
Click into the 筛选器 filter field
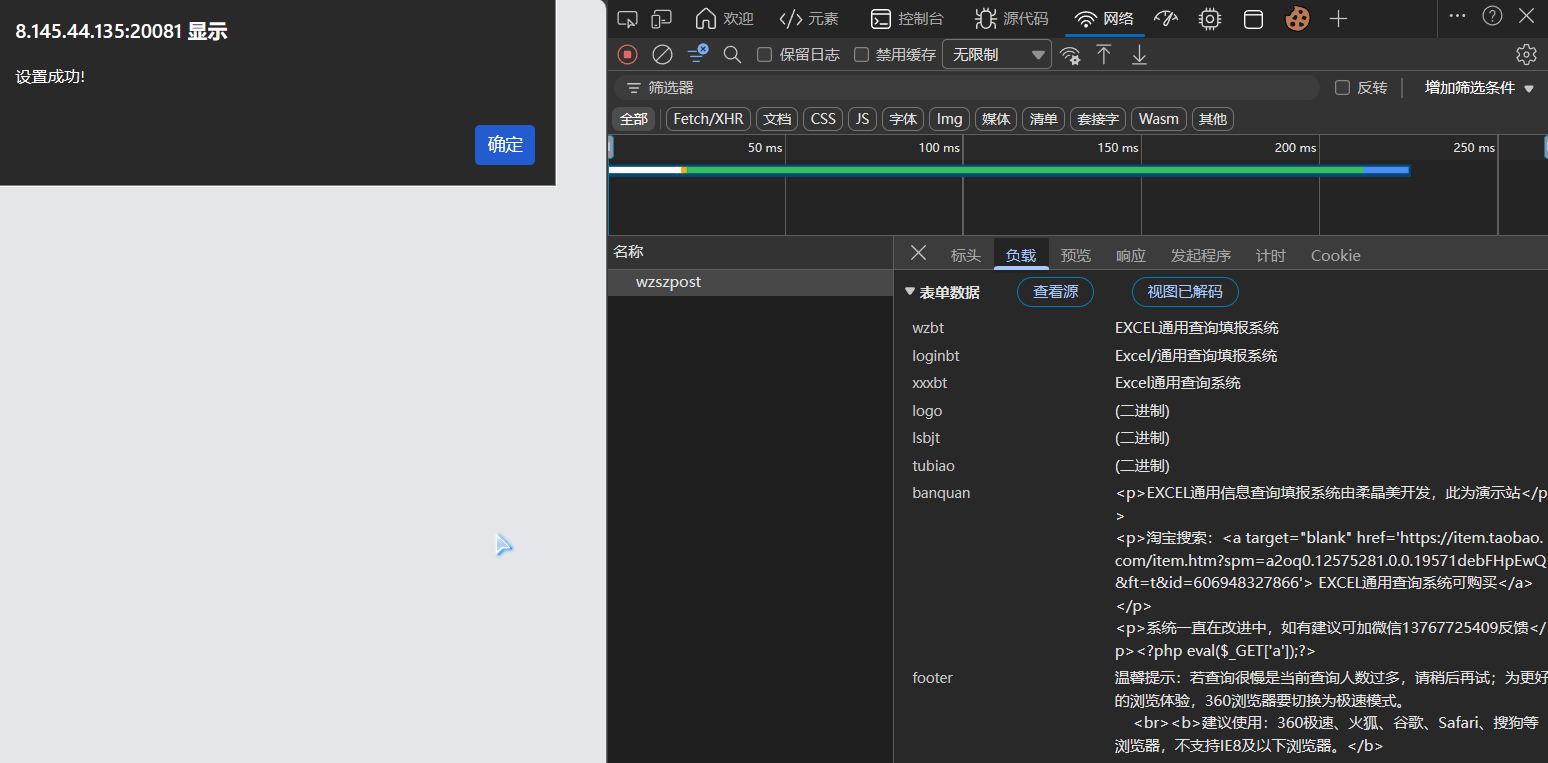(x=970, y=88)
